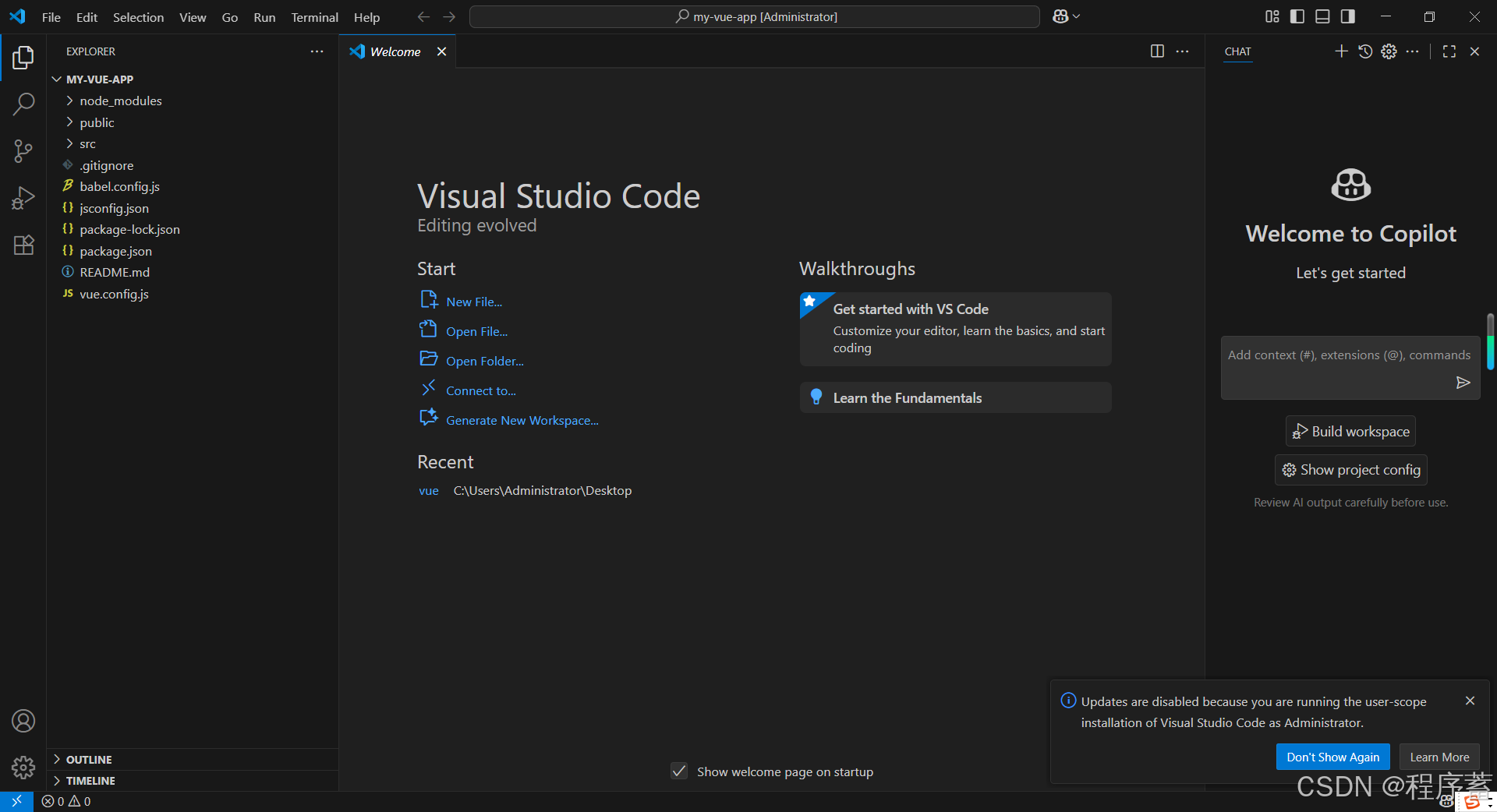1497x812 pixels.
Task: Split the editor to the right
Action: coord(1157,51)
